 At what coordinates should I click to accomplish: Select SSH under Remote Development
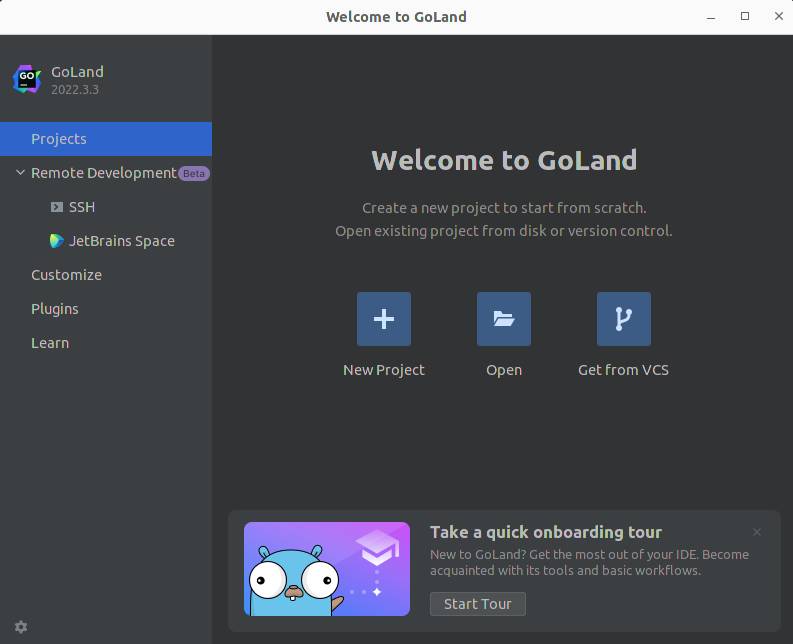pos(106,207)
